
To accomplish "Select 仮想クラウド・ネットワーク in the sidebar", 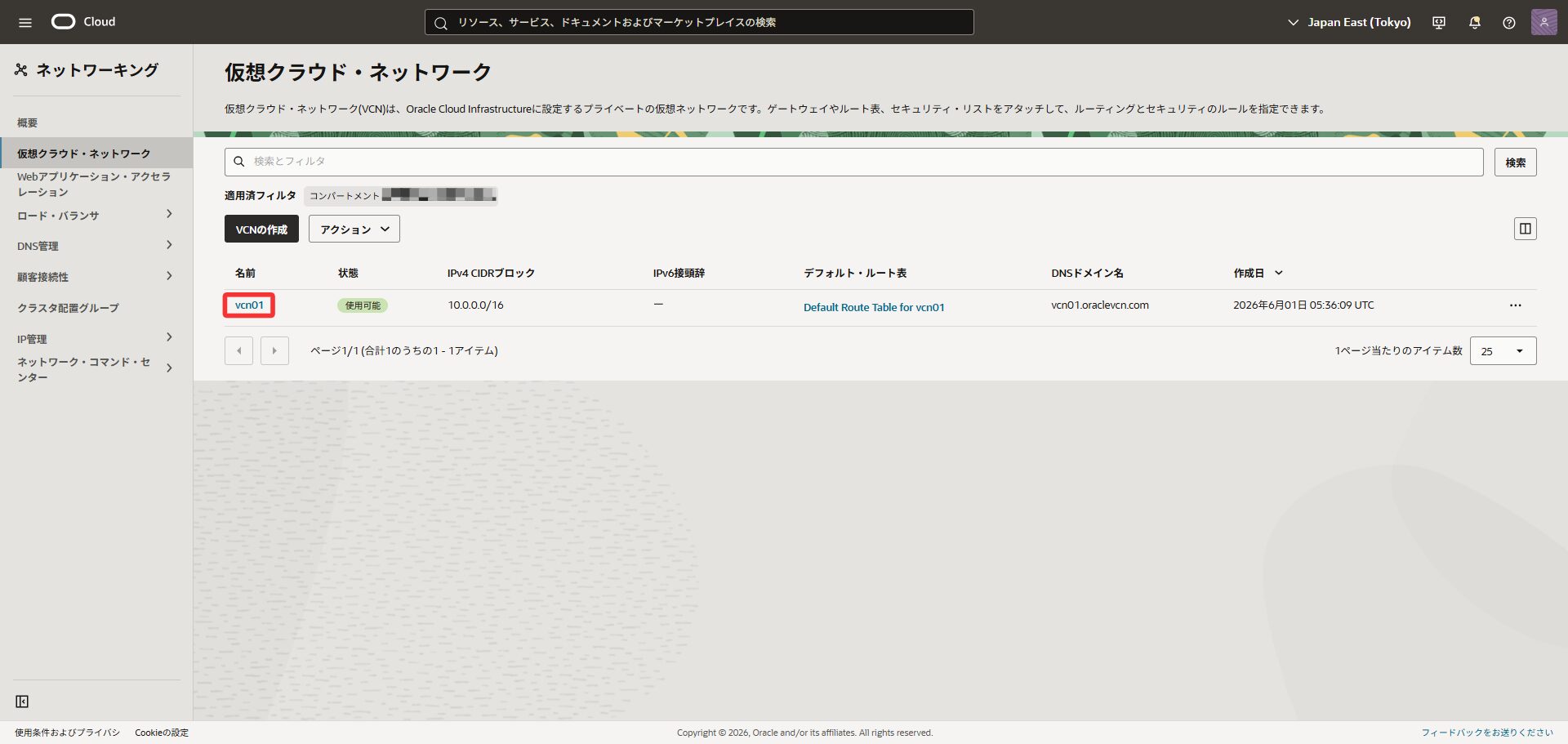I will [96, 154].
